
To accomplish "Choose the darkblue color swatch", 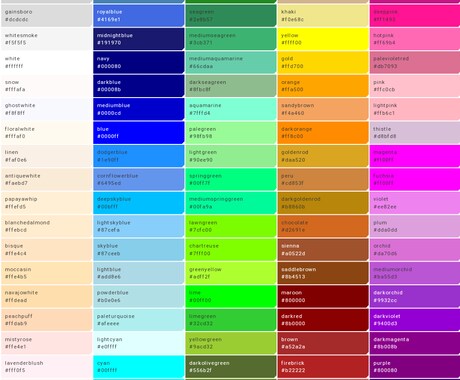I will coord(139,86).
